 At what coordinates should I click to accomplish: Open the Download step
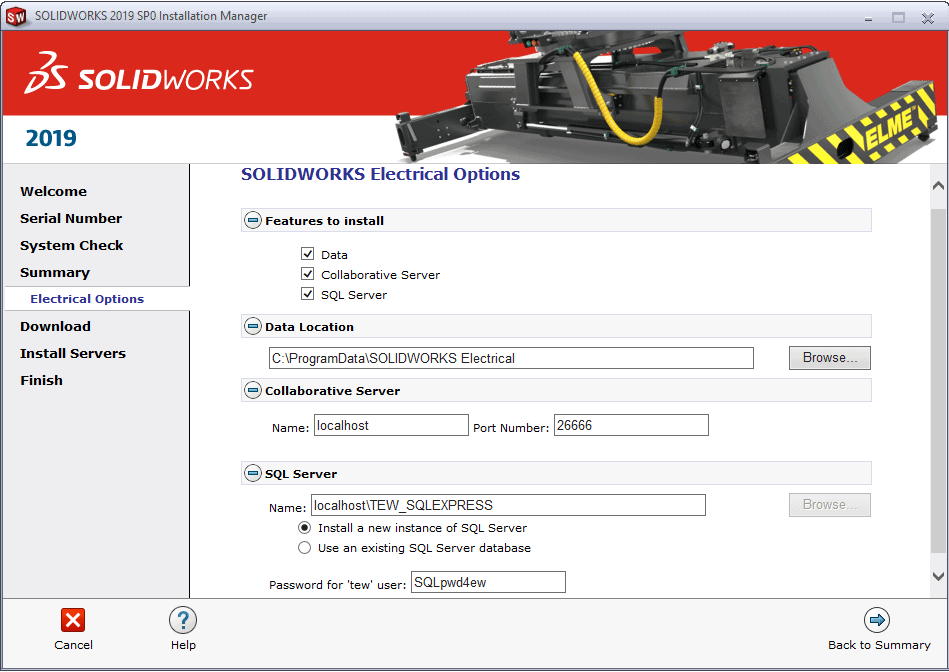[x=55, y=326]
